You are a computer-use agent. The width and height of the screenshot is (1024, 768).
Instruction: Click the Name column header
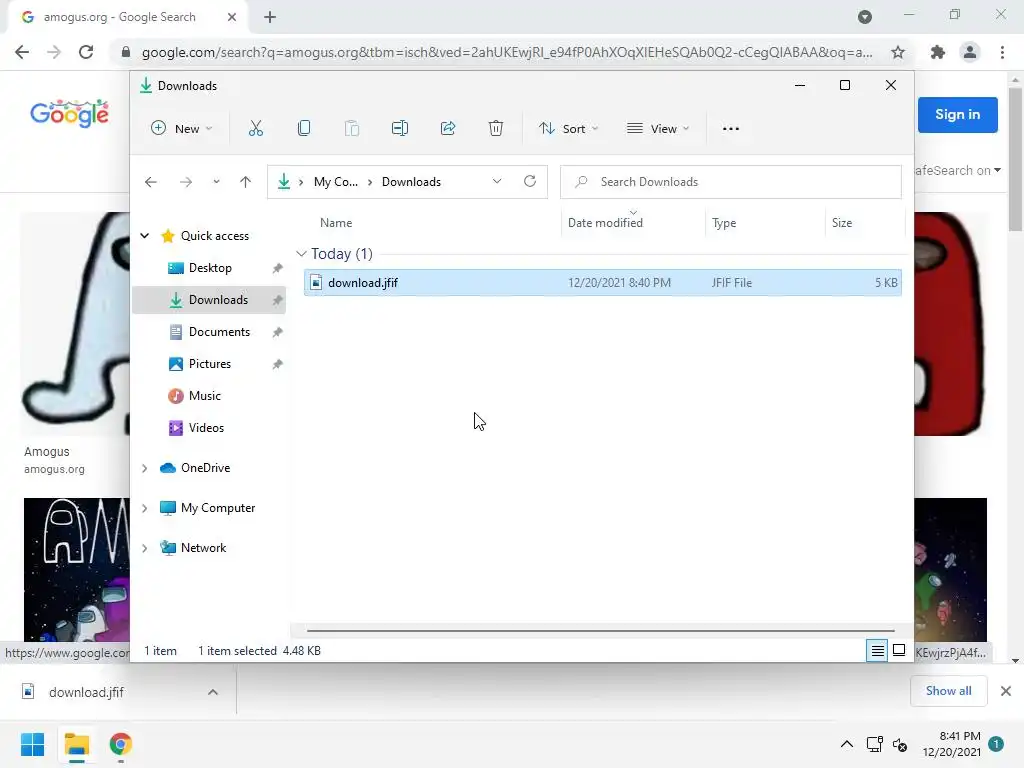click(x=431, y=223)
